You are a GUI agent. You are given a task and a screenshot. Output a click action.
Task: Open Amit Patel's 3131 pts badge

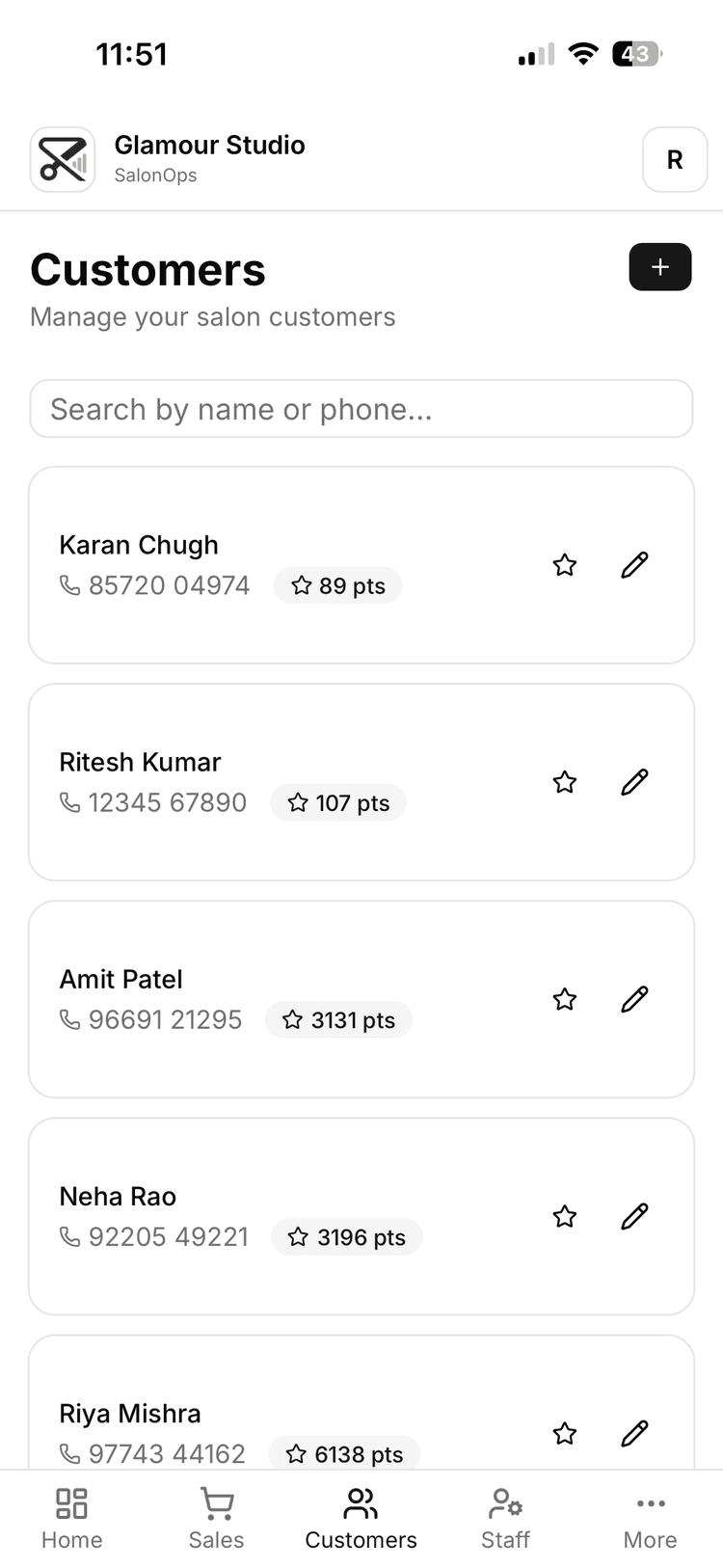point(339,1020)
